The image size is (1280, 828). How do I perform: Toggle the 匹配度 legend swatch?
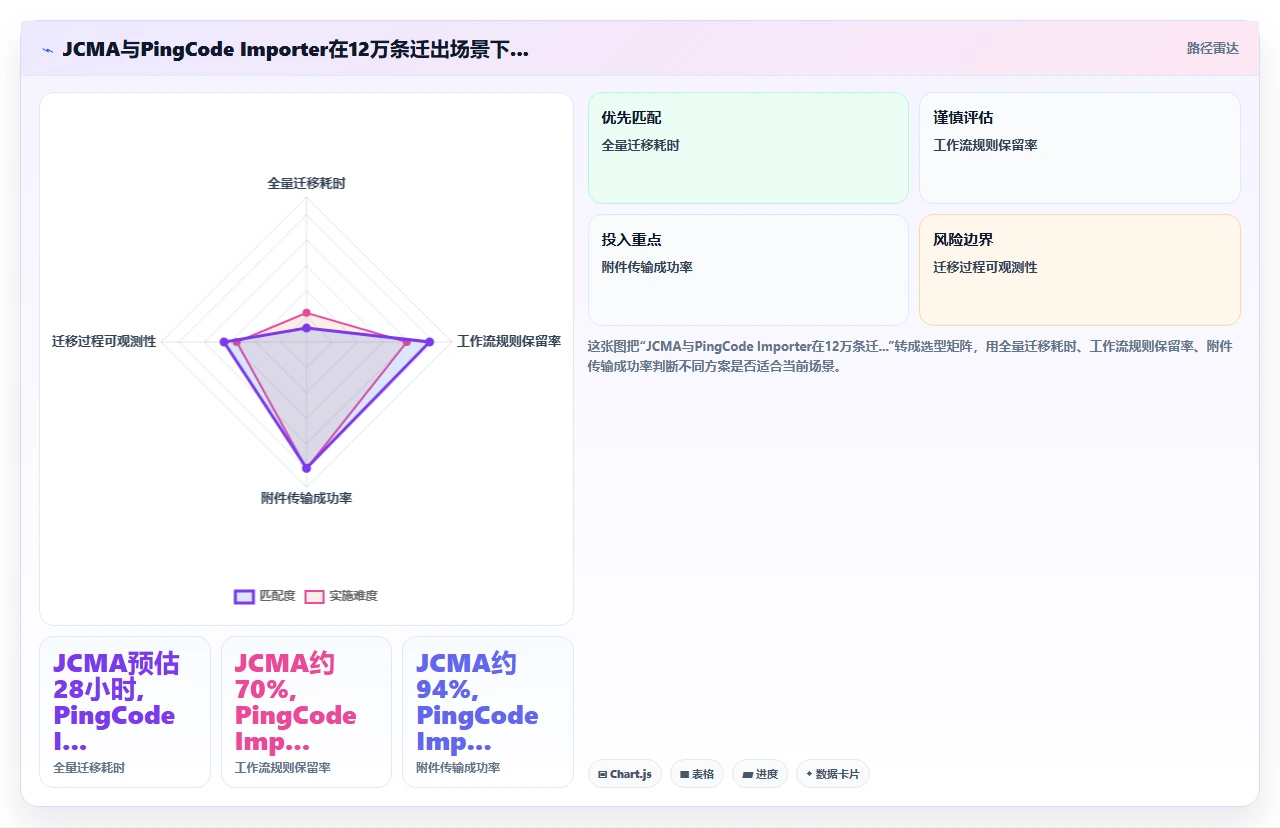[x=244, y=596]
